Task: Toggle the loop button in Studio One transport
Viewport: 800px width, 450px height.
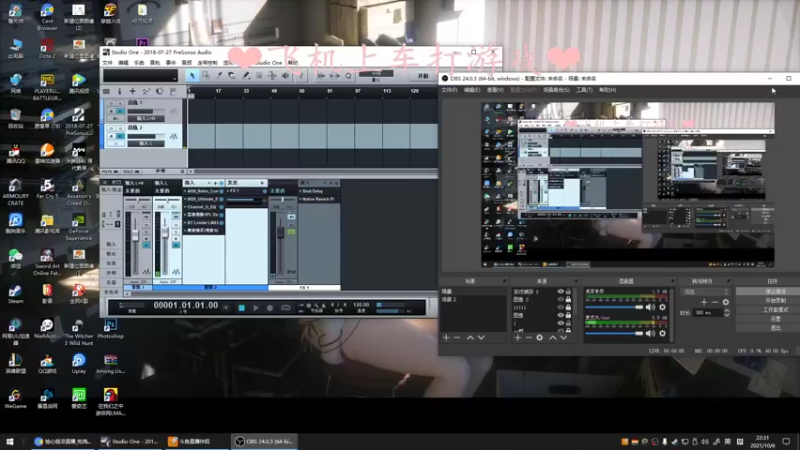Action: [x=286, y=308]
